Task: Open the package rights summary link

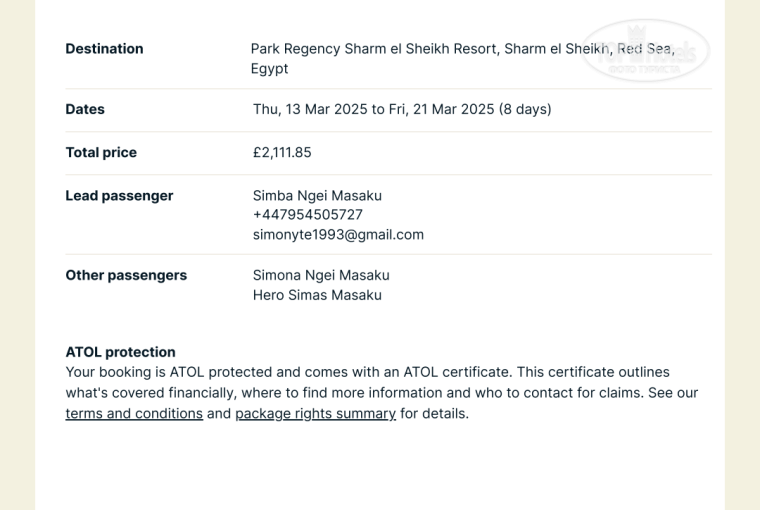Action: [316, 414]
